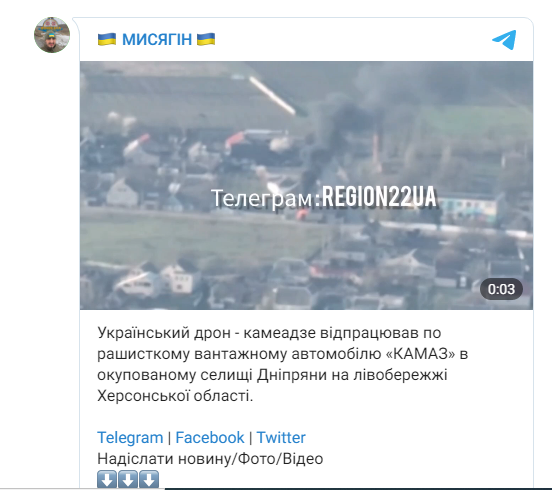Click the Телеграм:REGION22UA watermark on video
The height and width of the screenshot is (490, 552).
click(324, 197)
